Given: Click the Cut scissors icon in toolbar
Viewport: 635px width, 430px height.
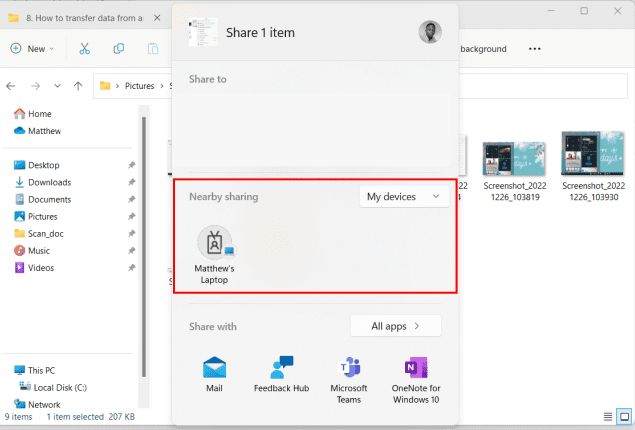Looking at the screenshot, I should tap(84, 48).
